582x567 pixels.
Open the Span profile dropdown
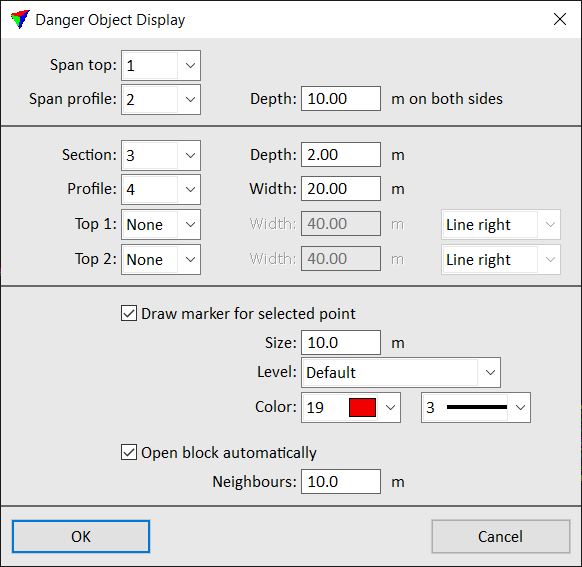tap(161, 99)
